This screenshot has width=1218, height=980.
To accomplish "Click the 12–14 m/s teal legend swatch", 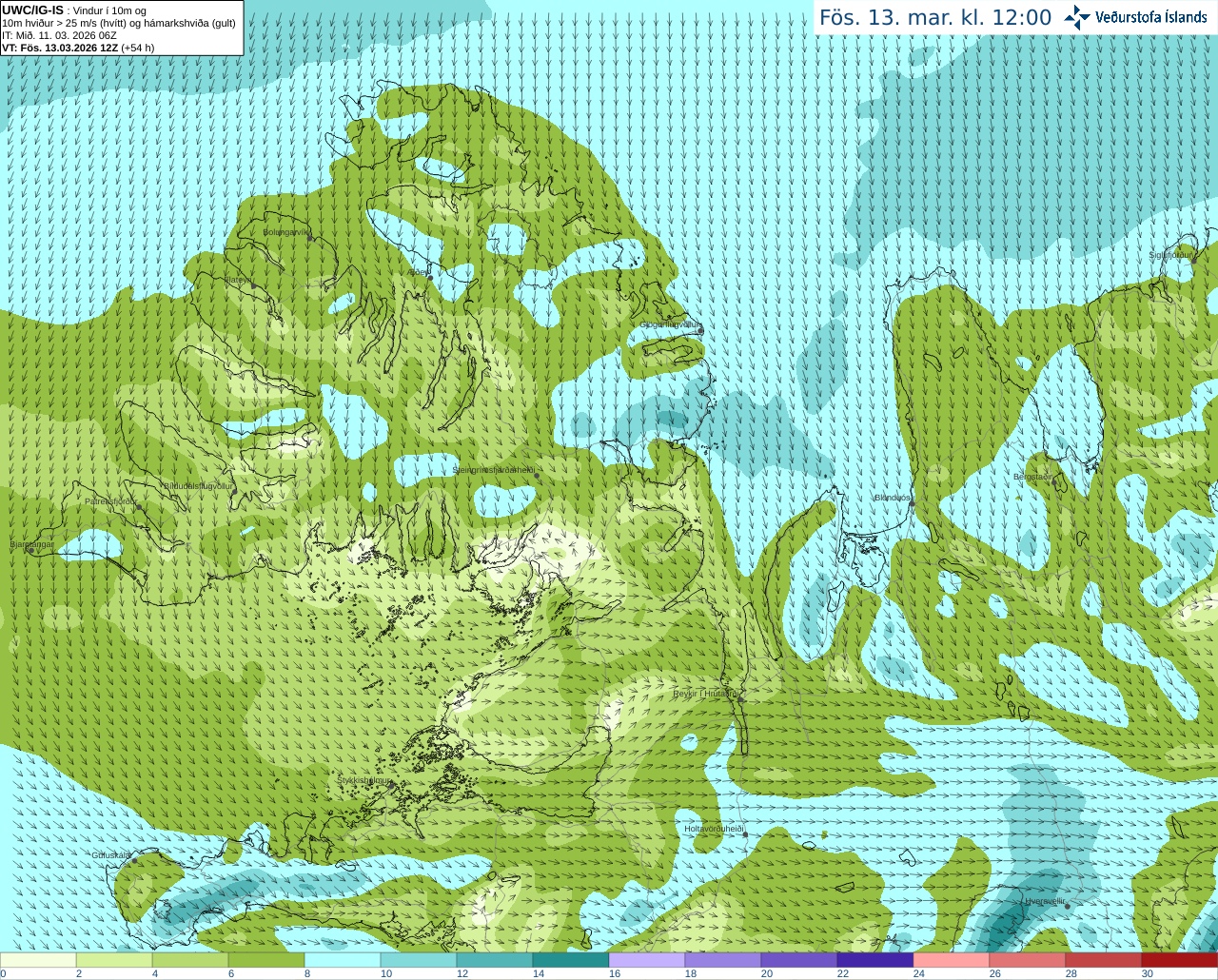I will (x=495, y=960).
